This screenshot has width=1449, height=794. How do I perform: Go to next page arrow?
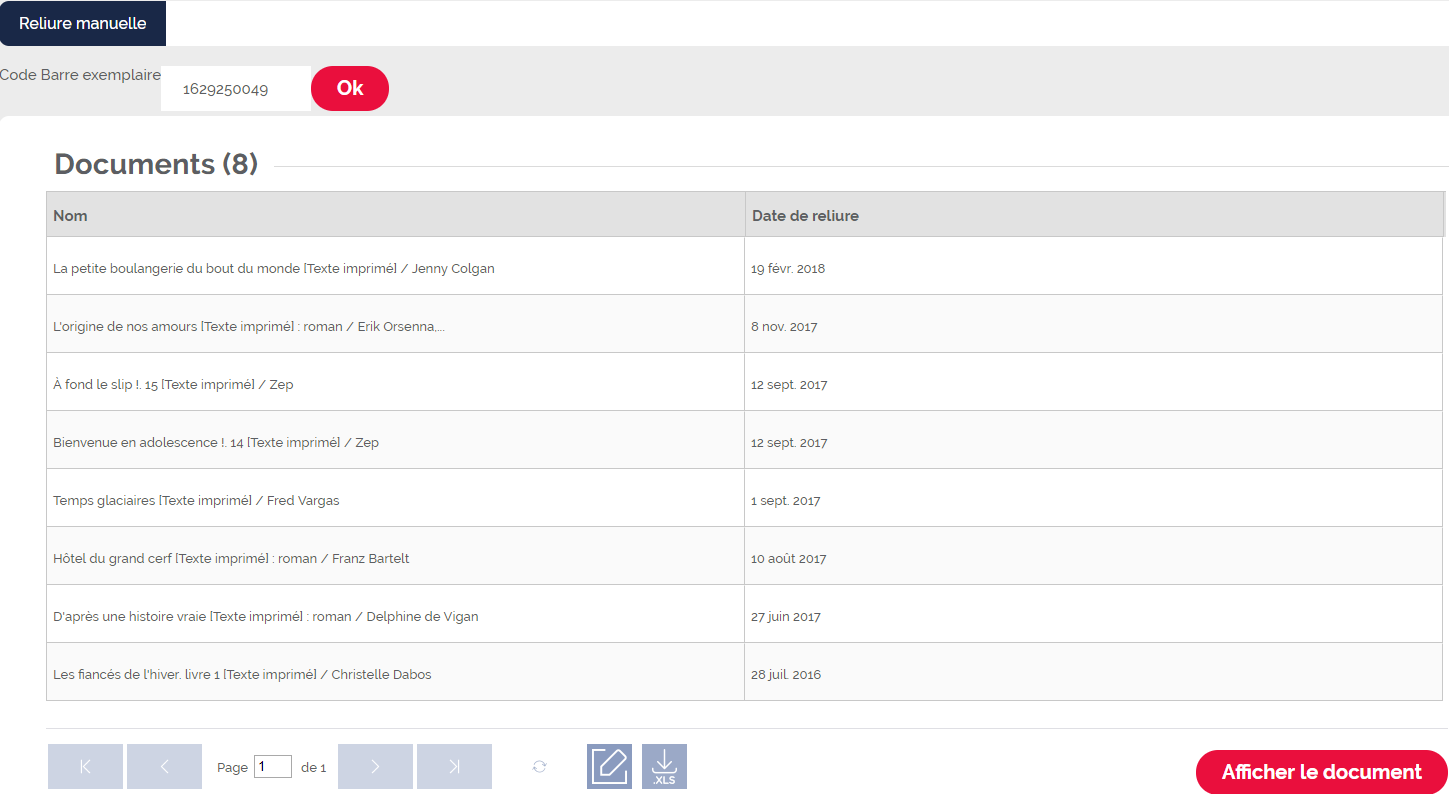pyautogui.click(x=375, y=766)
